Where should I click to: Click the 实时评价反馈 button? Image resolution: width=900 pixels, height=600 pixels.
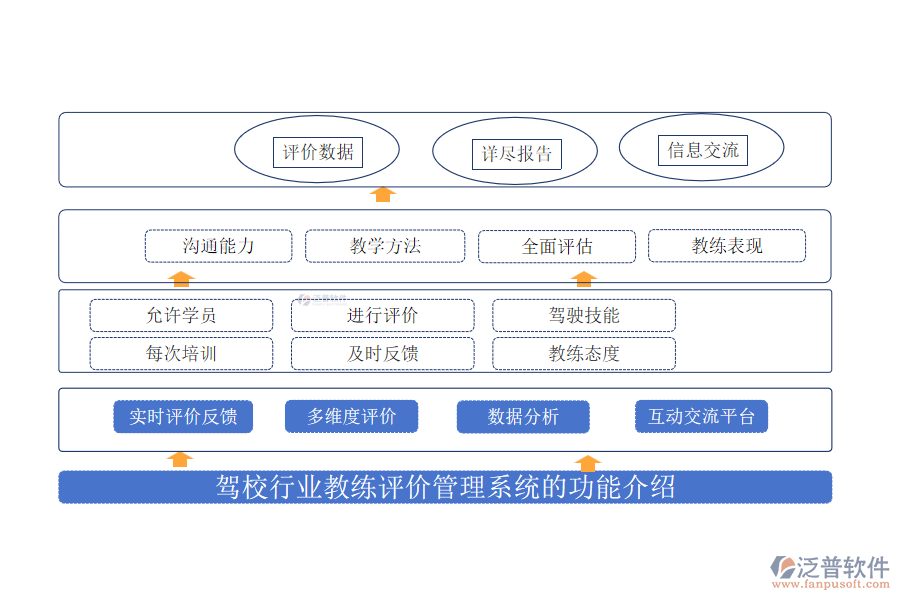(183, 416)
